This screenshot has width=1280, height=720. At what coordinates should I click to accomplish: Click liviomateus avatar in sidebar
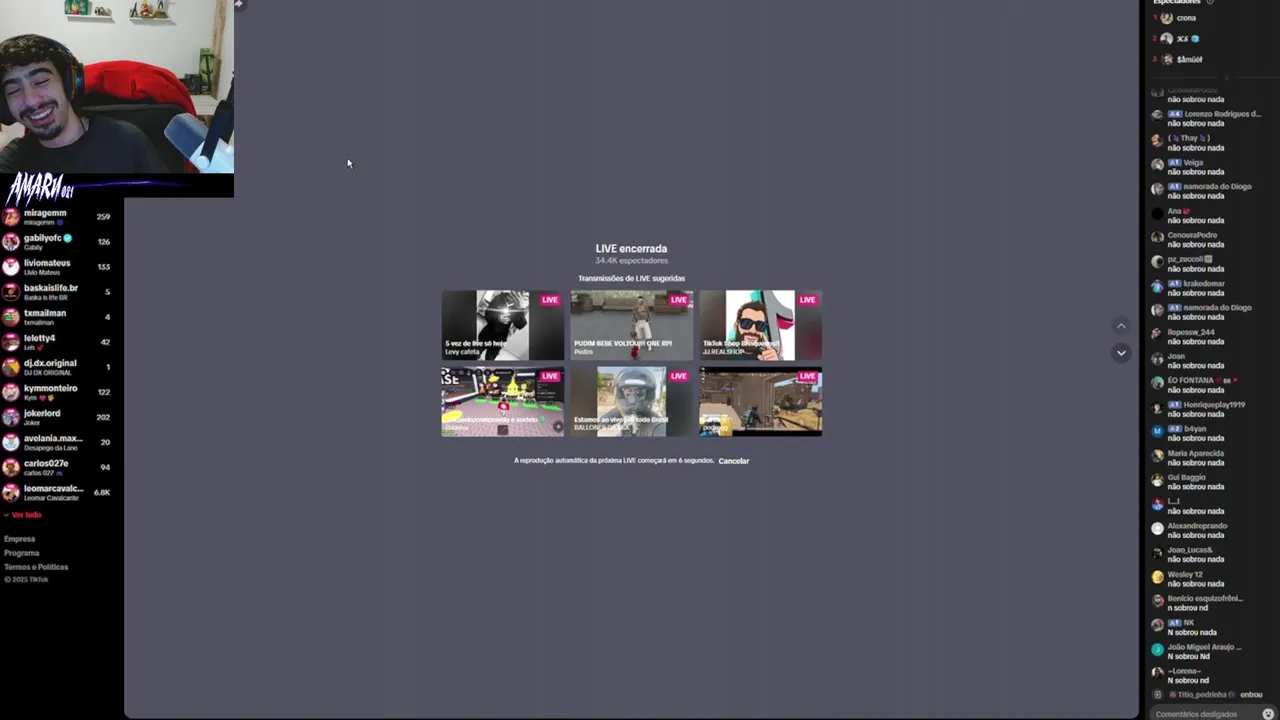coord(11,267)
